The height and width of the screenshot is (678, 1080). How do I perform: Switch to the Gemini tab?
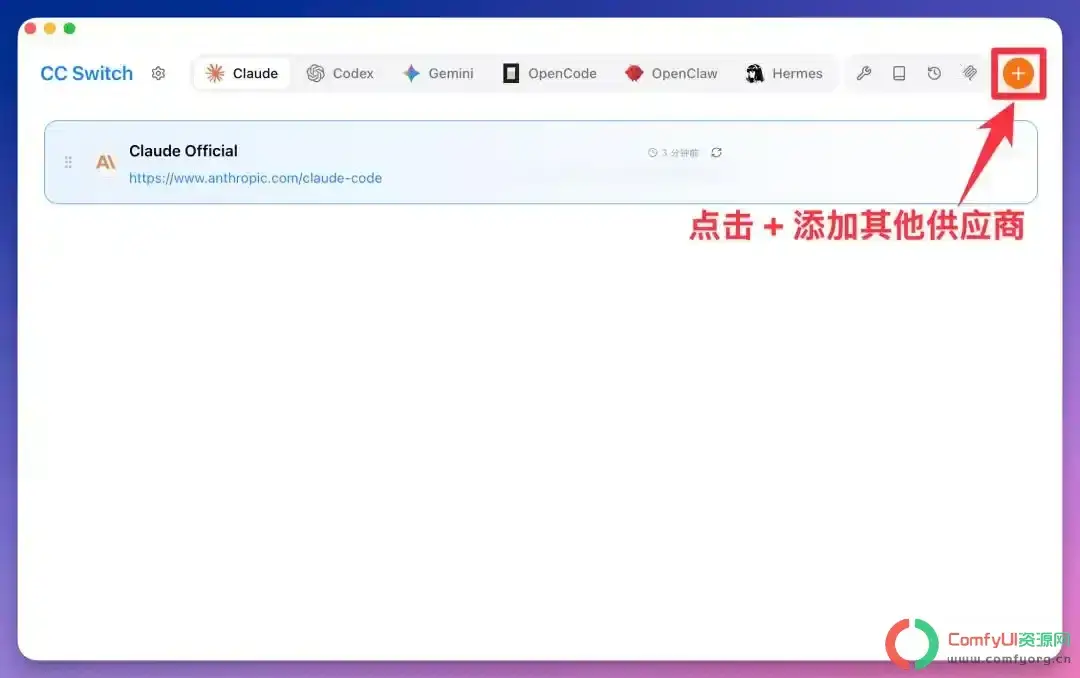[439, 73]
